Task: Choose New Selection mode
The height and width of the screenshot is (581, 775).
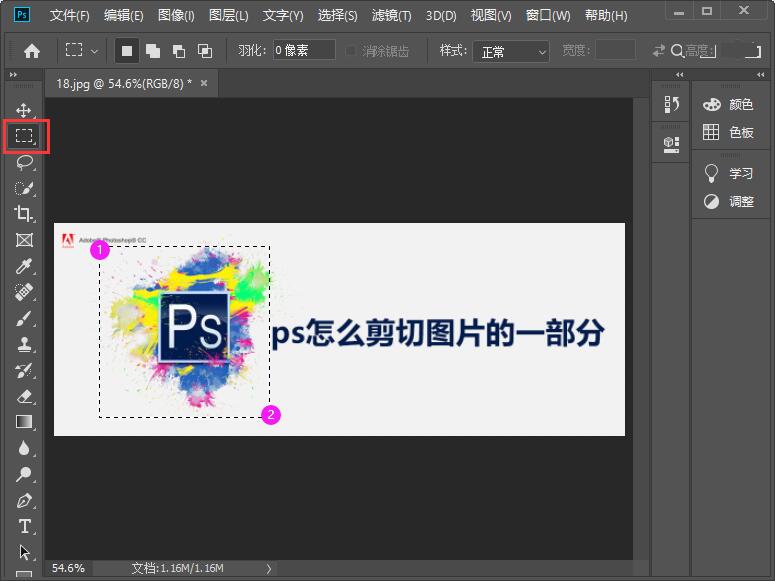Action: pyautogui.click(x=127, y=50)
